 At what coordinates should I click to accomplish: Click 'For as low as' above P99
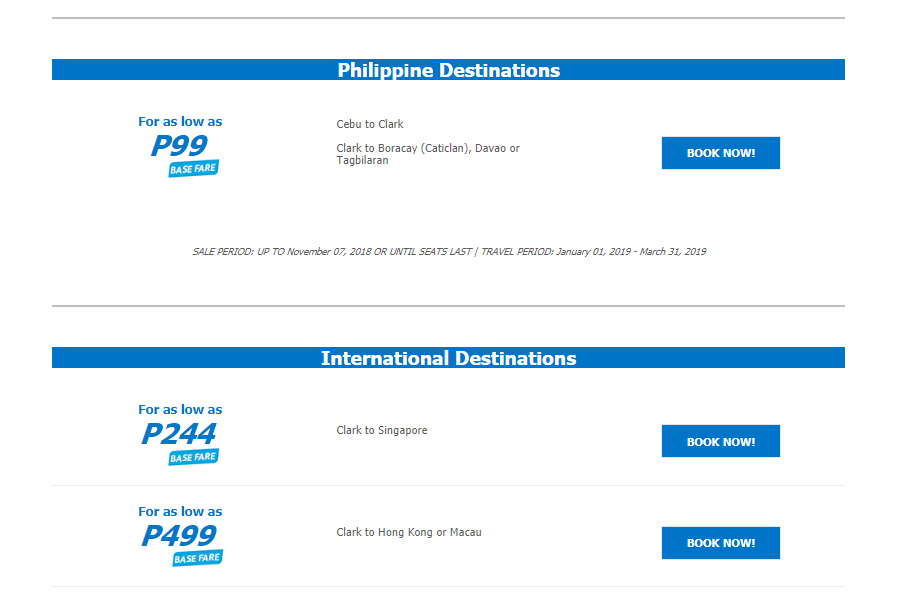(x=180, y=122)
